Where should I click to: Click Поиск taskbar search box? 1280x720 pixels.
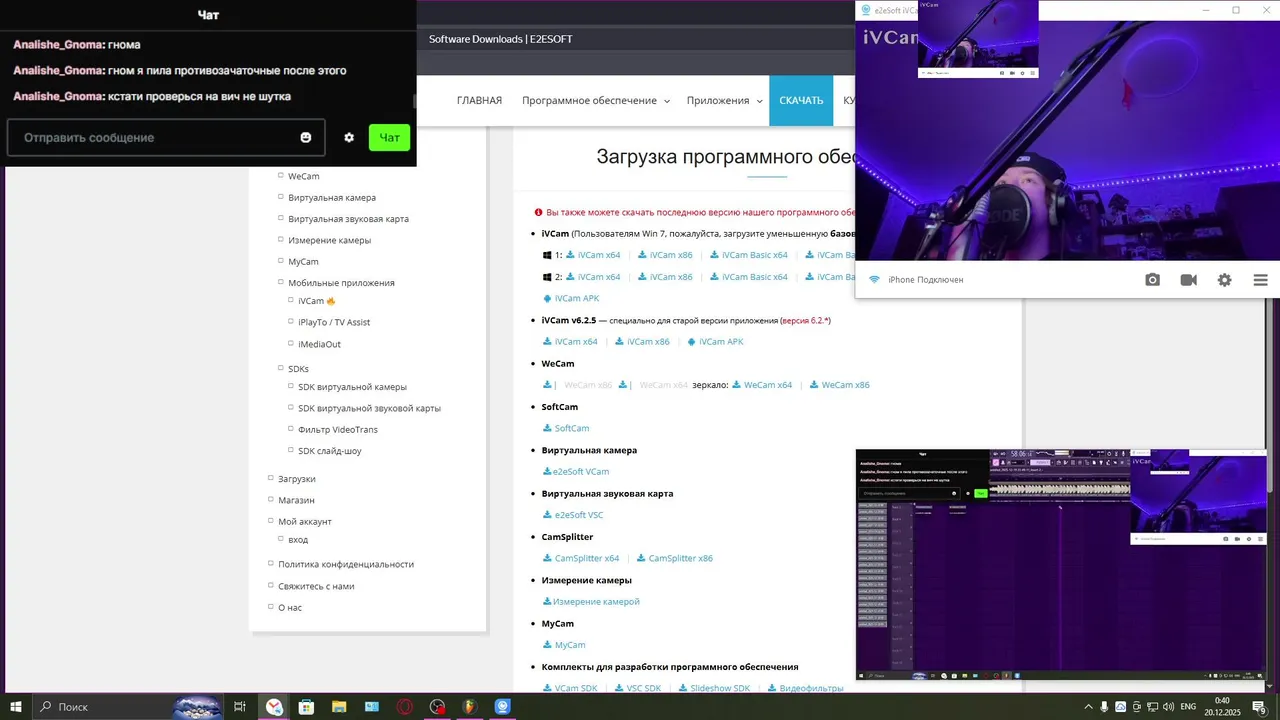(x=130, y=707)
